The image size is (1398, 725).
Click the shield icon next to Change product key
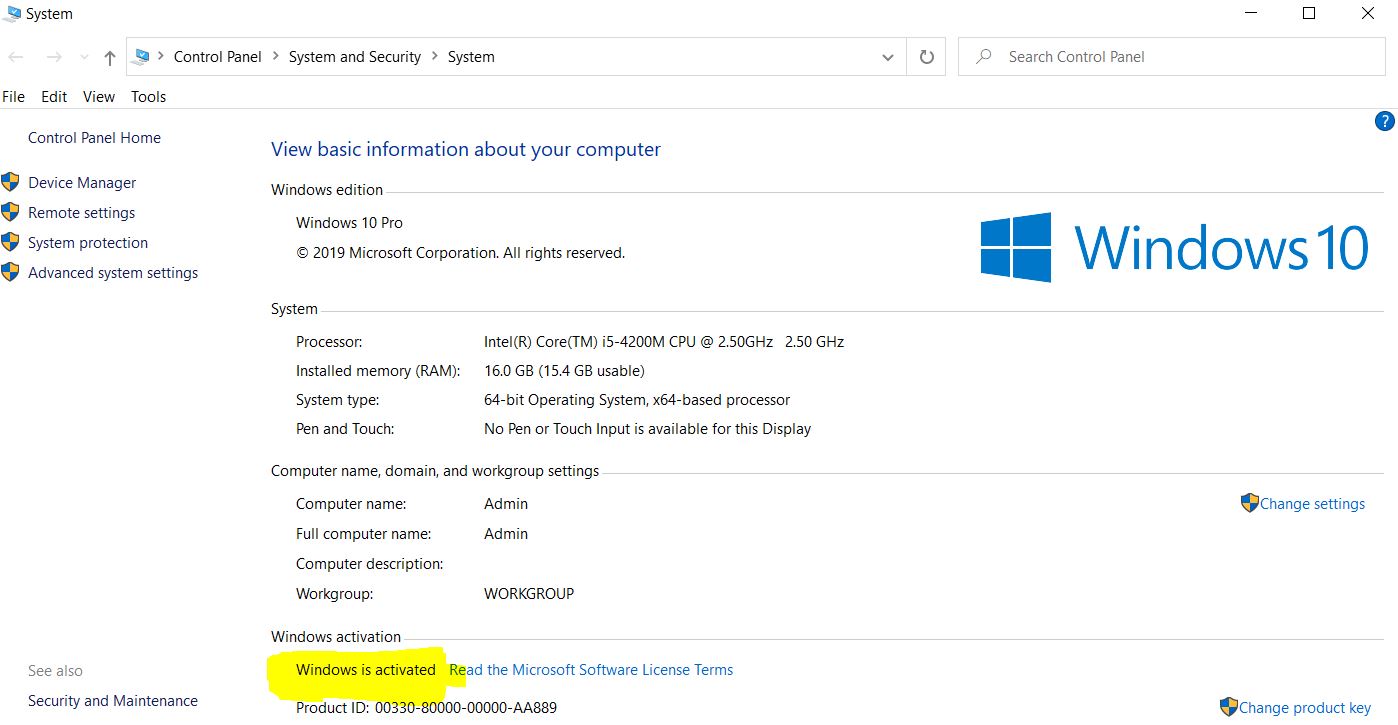pyautogui.click(x=1229, y=707)
